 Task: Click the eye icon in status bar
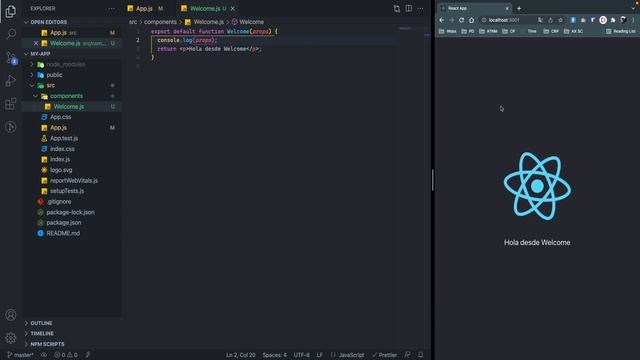tap(44, 355)
